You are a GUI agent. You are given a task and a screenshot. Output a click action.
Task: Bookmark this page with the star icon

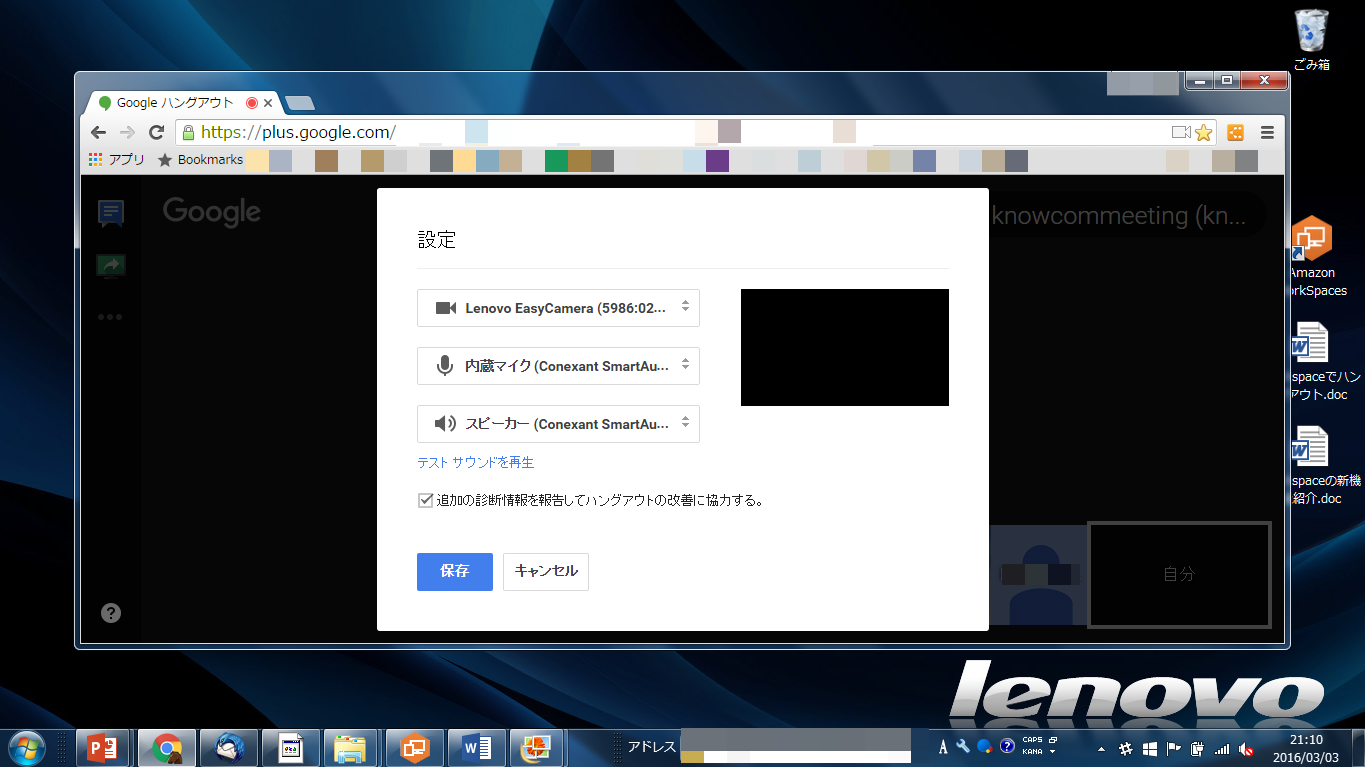[1203, 132]
